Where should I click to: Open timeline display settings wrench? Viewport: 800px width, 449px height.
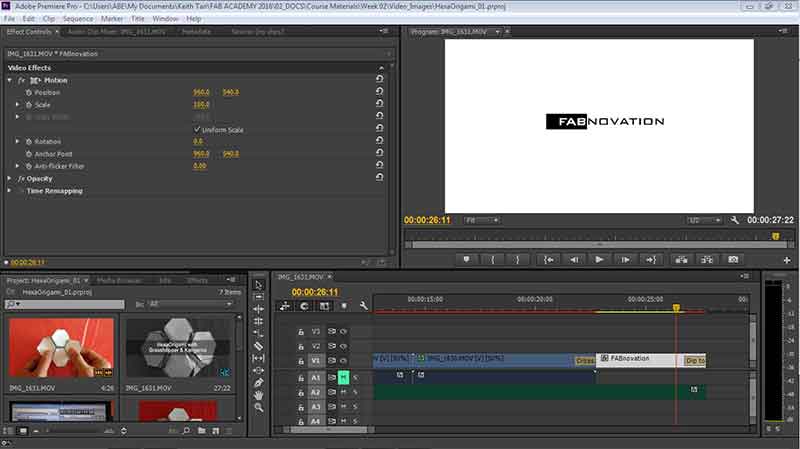pyautogui.click(x=363, y=306)
